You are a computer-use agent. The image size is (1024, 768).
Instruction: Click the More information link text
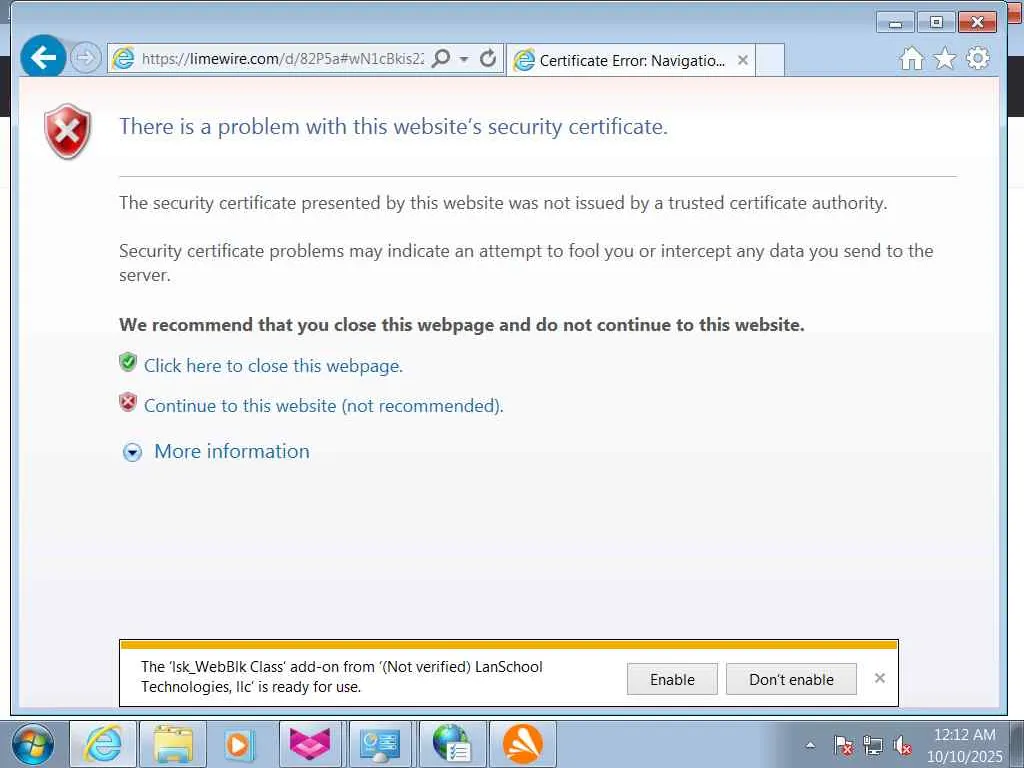[232, 451]
